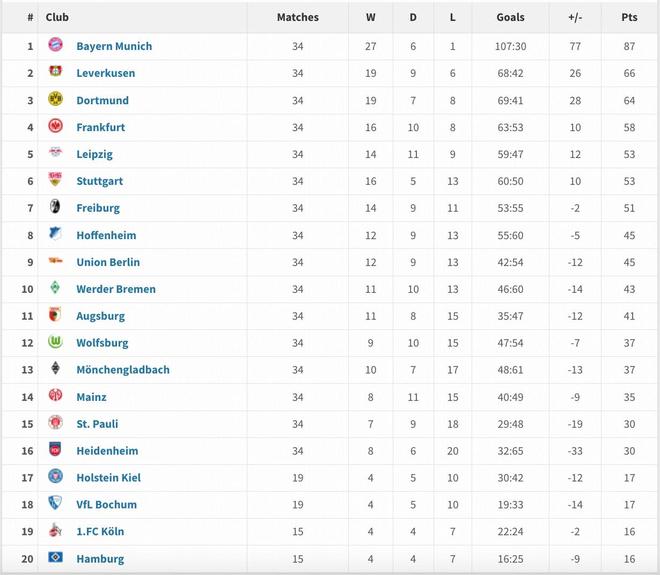Click the Stuttgart club crest
660x575 pixels.
pos(55,181)
